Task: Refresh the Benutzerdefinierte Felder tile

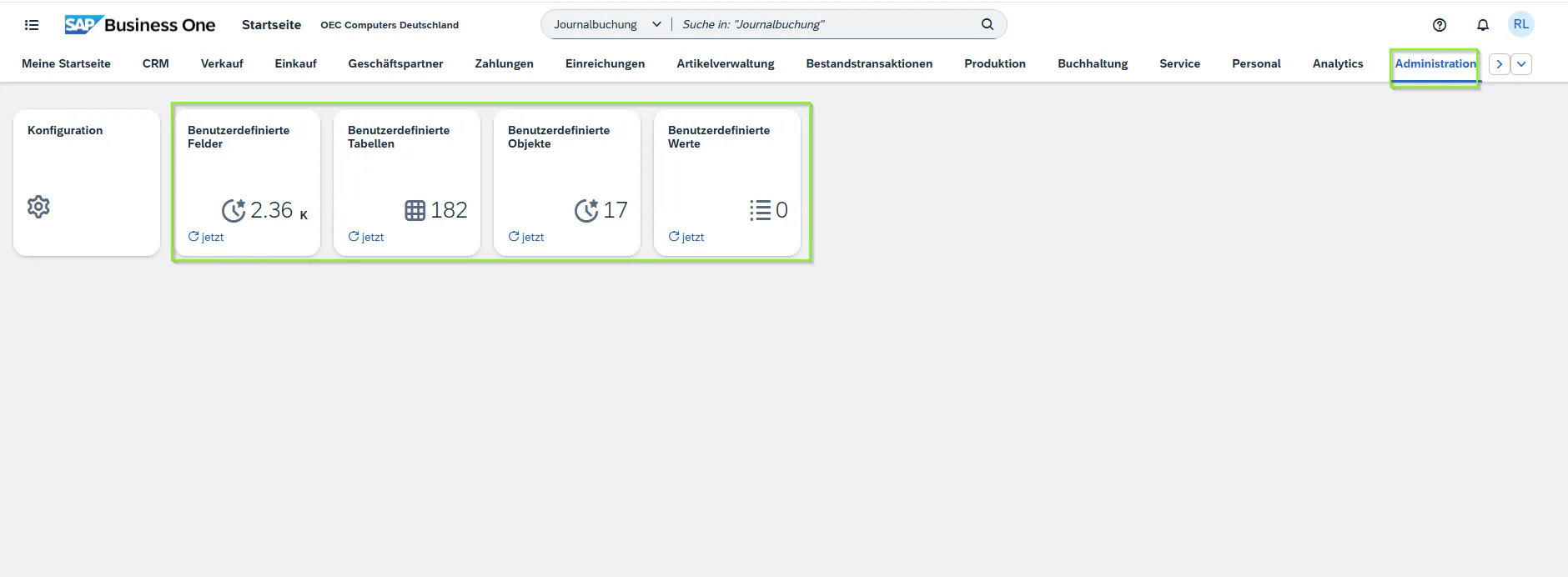Action: (x=193, y=237)
